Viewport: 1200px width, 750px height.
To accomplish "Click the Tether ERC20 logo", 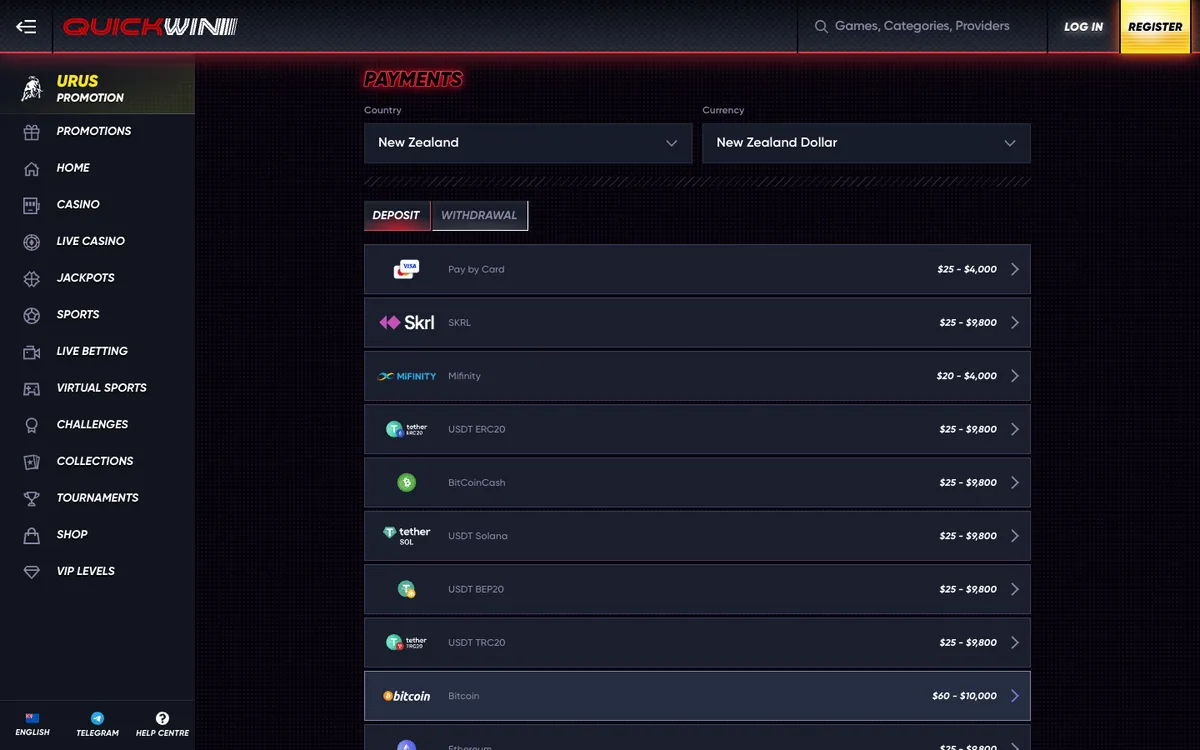I will [x=407, y=429].
